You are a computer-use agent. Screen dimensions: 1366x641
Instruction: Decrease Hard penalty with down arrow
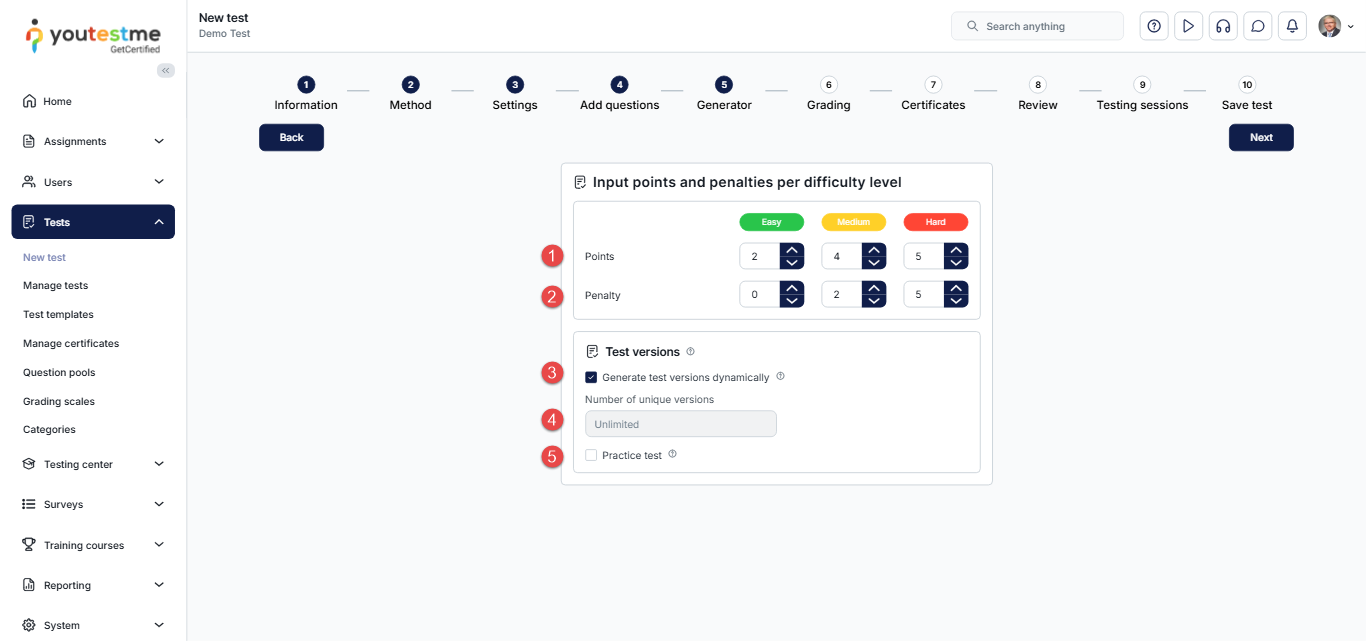pos(956,301)
